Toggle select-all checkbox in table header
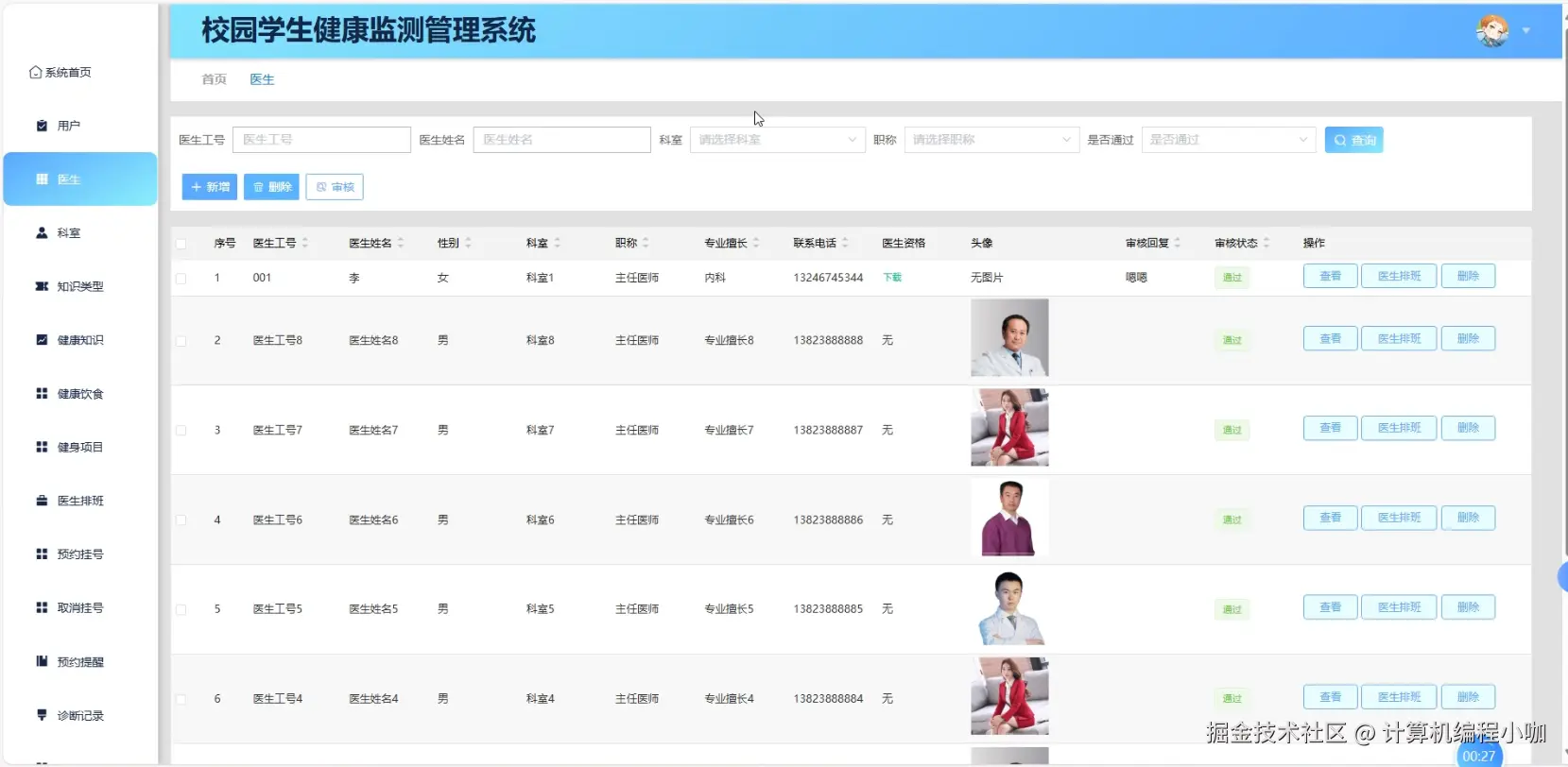Image resolution: width=1568 pixels, height=767 pixels. [181, 244]
